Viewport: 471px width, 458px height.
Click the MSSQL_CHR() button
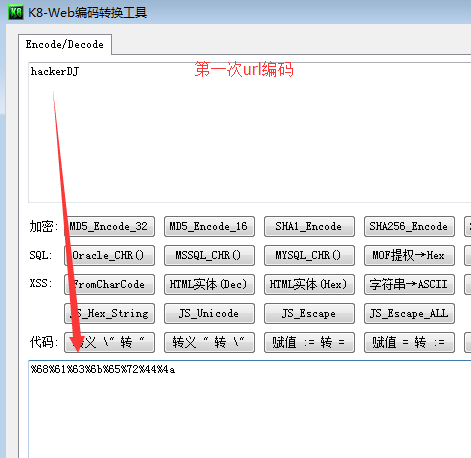pos(209,256)
